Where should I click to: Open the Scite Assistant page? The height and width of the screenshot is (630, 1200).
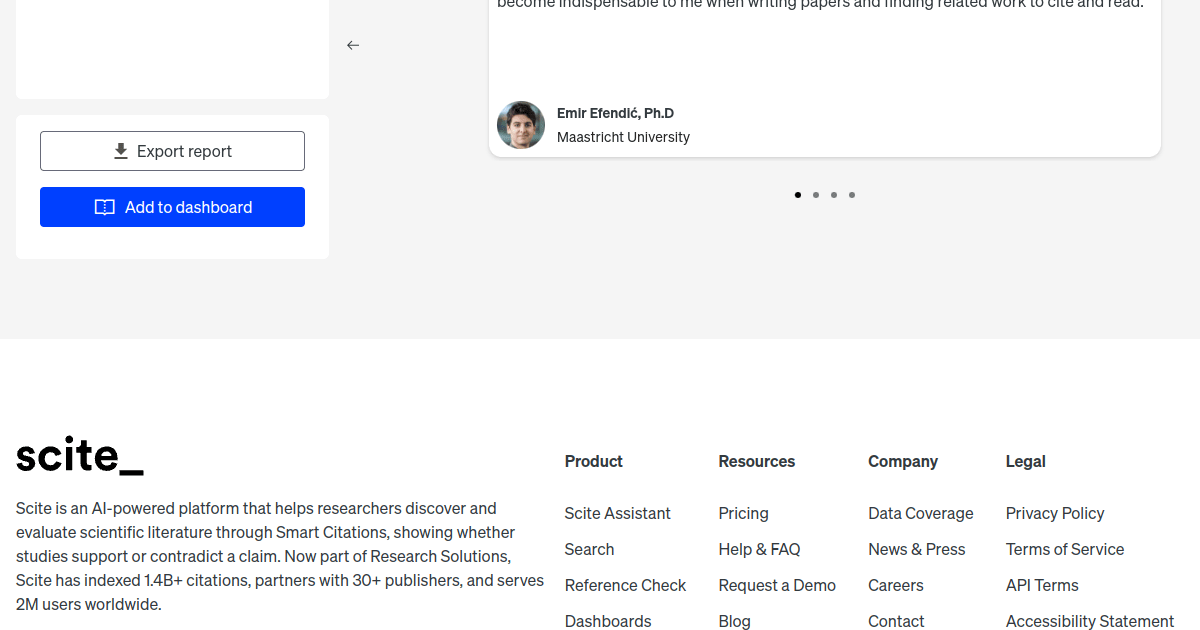point(617,513)
